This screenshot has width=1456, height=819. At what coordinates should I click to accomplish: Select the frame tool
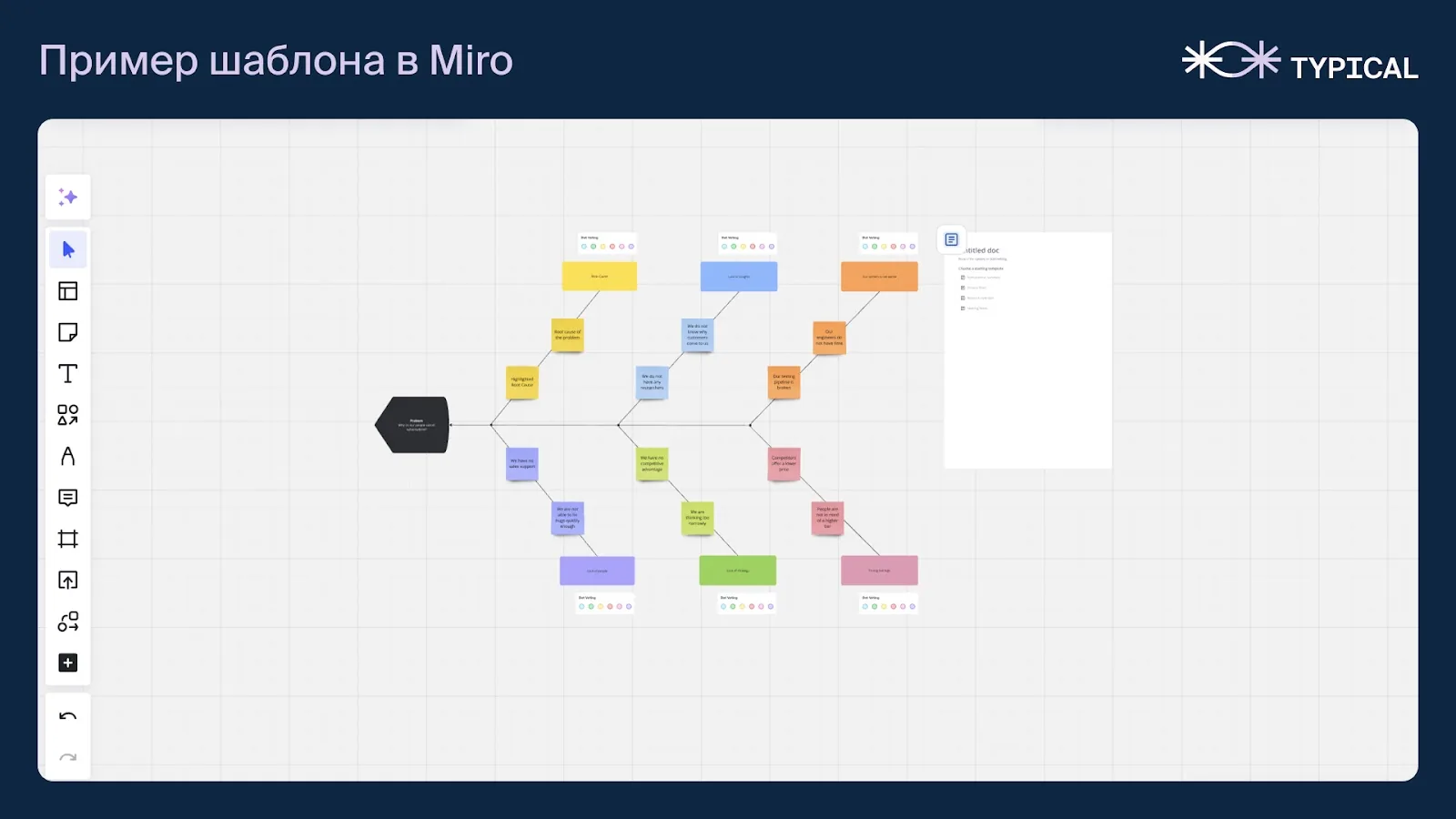pos(68,539)
